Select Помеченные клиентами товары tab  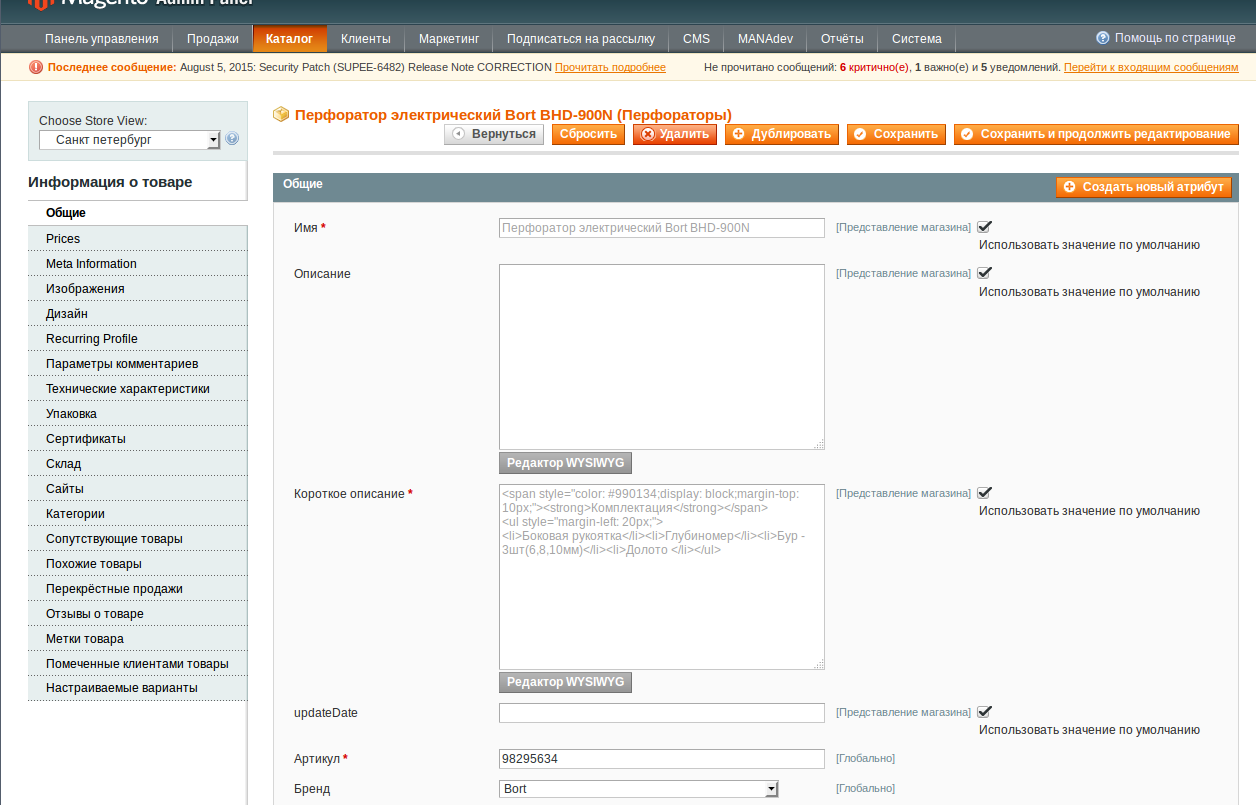click(x=137, y=663)
